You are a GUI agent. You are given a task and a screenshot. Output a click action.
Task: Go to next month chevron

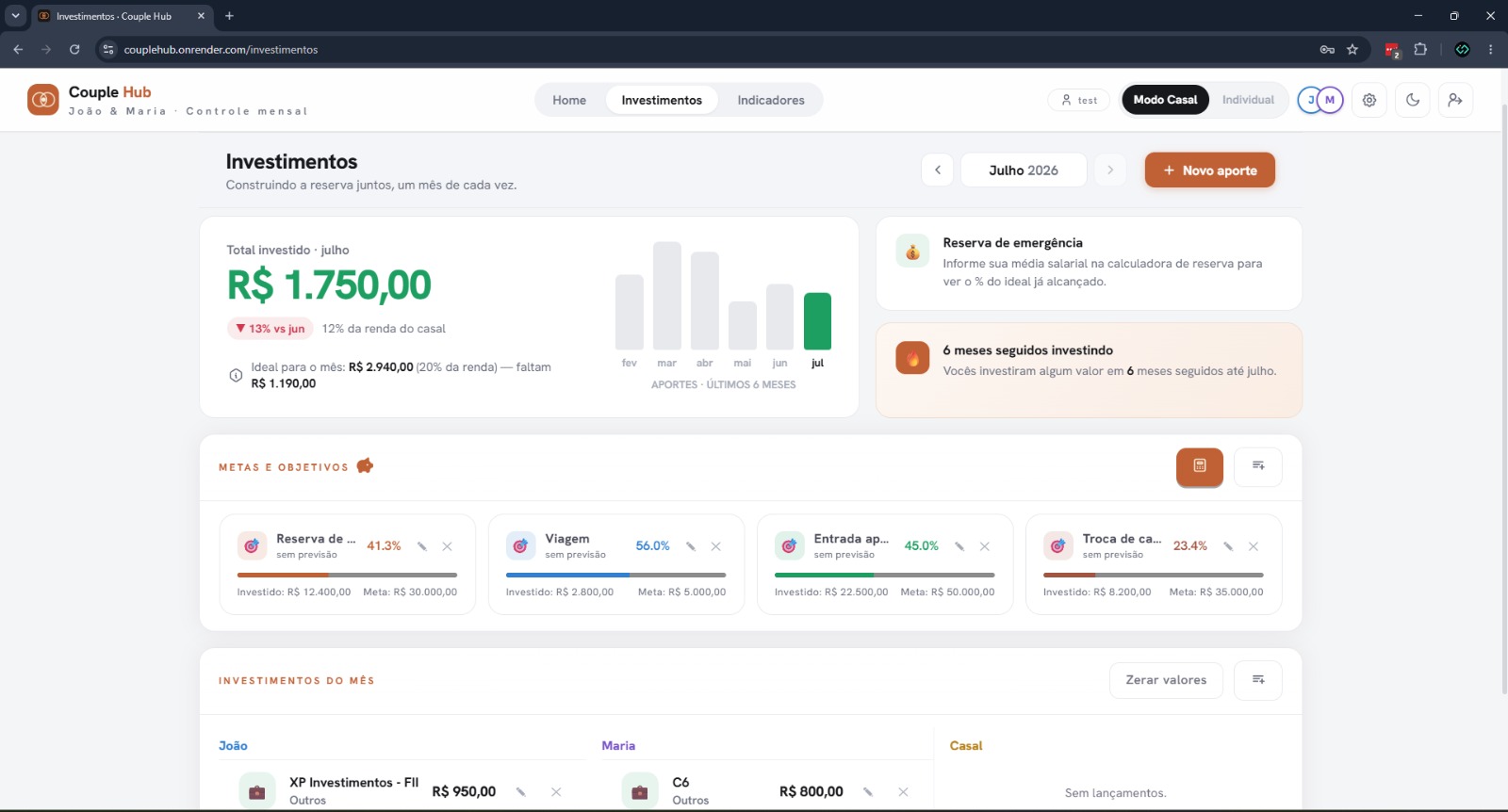pyautogui.click(x=1110, y=170)
